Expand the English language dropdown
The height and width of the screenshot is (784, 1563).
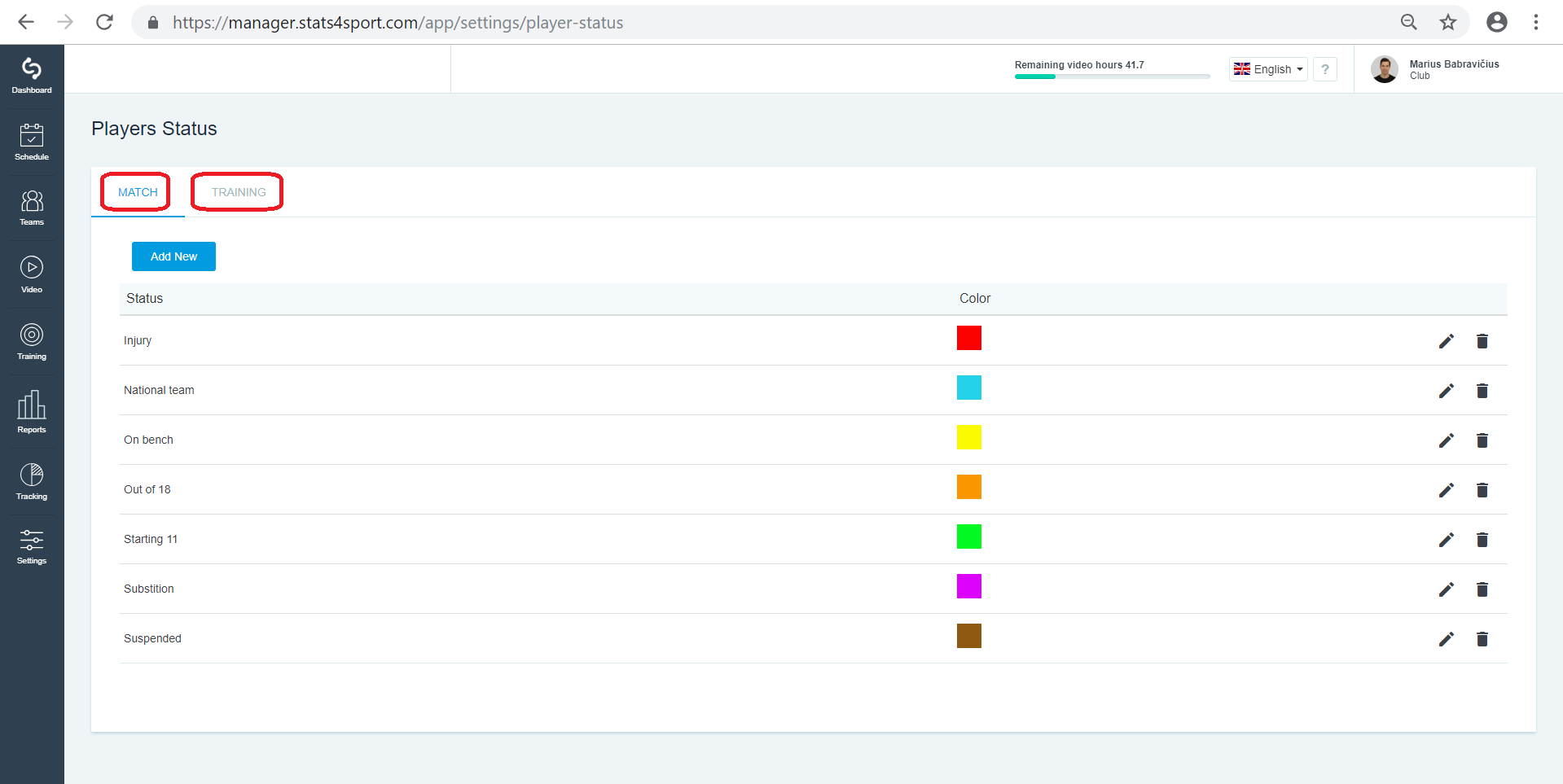(1268, 69)
